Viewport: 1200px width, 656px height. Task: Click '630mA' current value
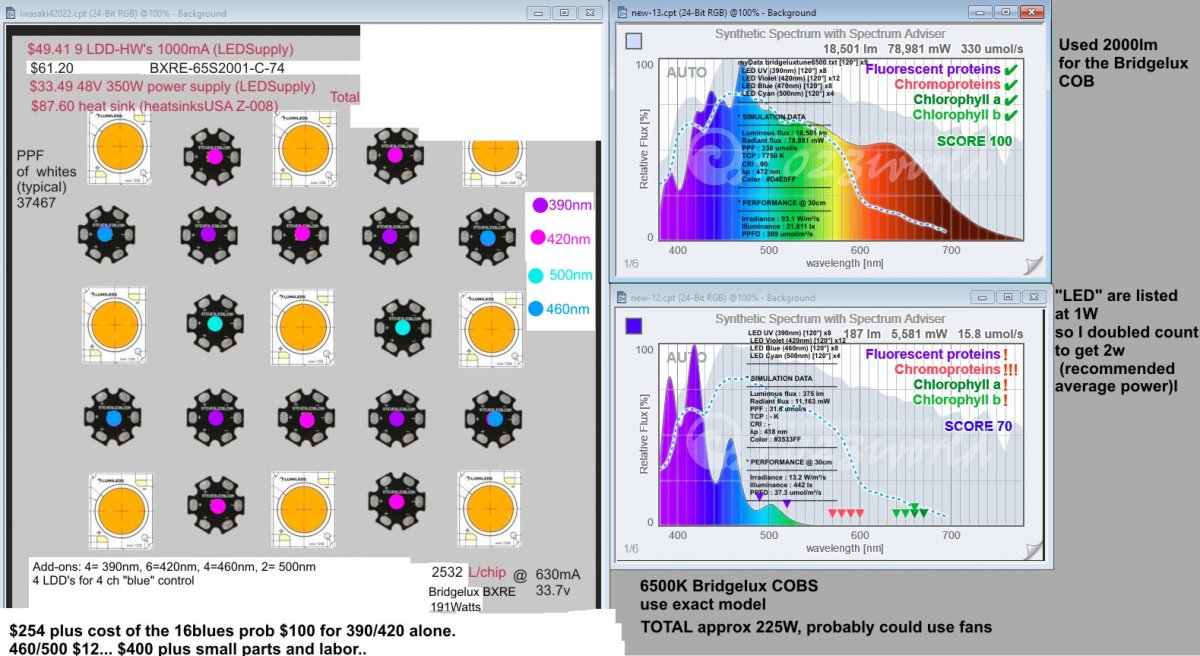point(558,574)
